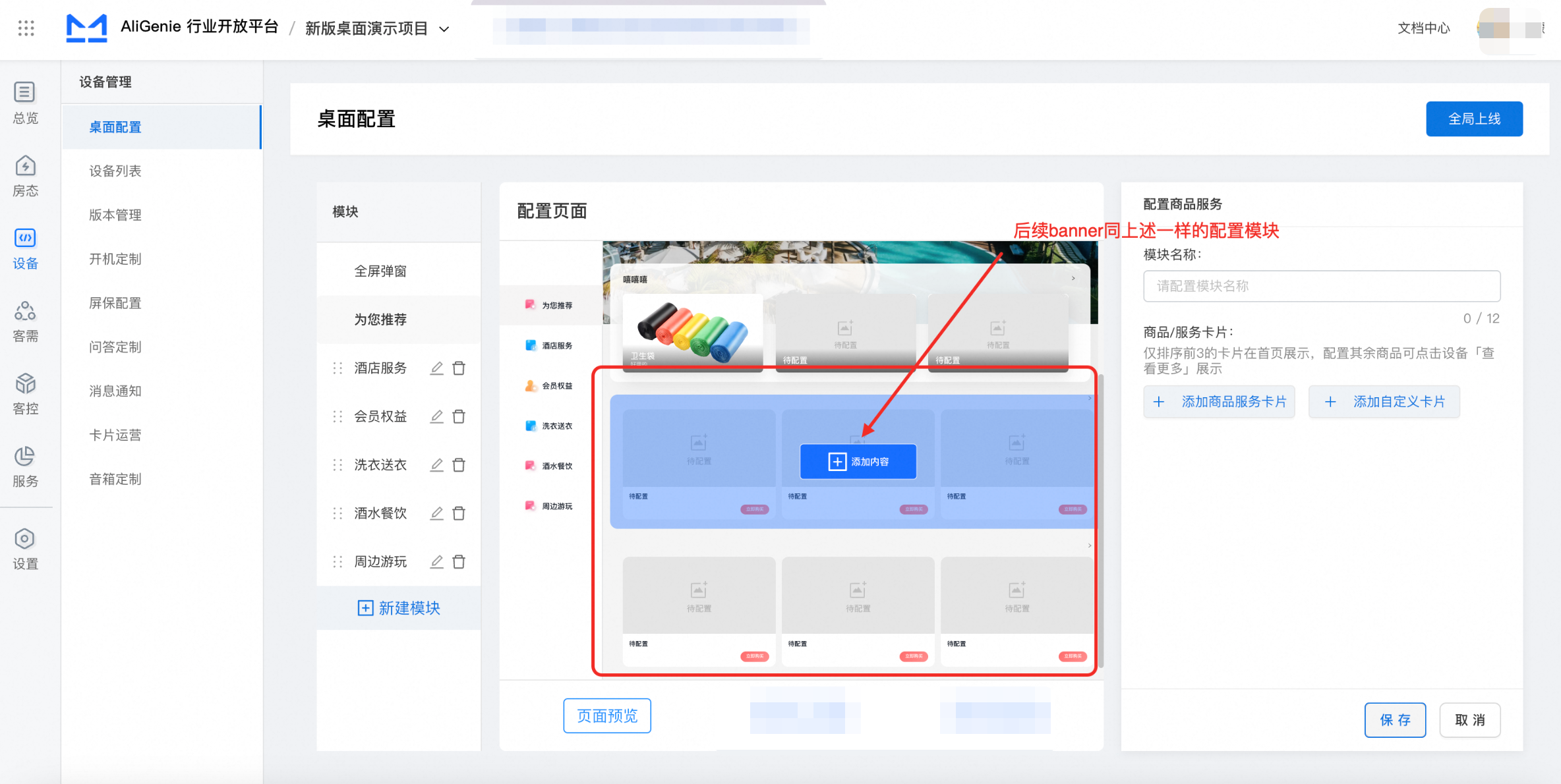Cancel with the 取消 button
The height and width of the screenshot is (784, 1561).
(1469, 720)
